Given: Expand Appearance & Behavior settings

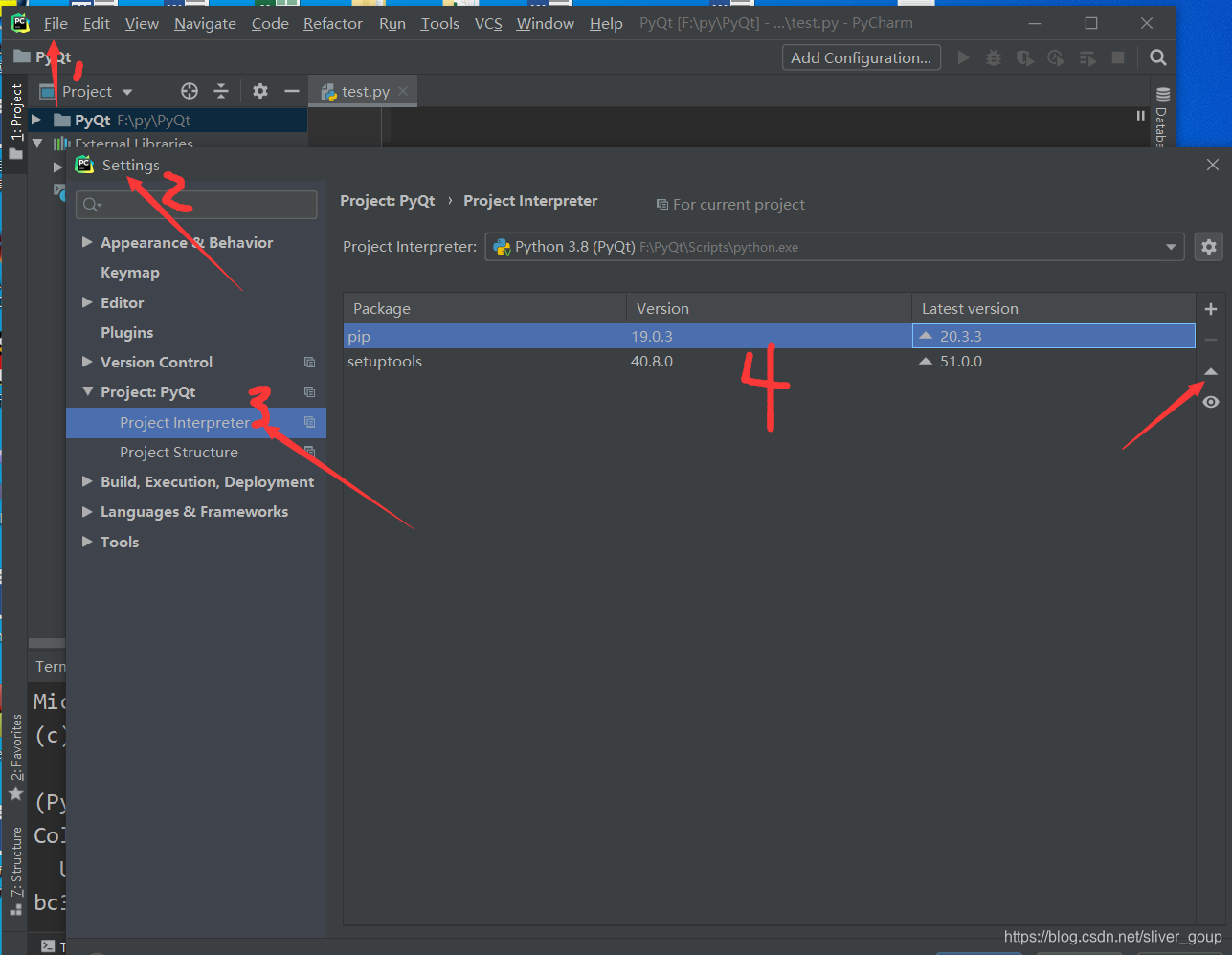Looking at the screenshot, I should coord(87,242).
